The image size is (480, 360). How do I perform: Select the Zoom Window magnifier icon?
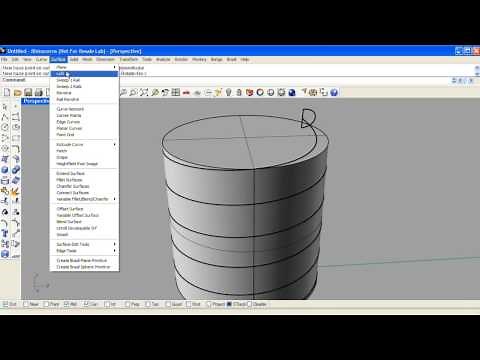coord(133,92)
